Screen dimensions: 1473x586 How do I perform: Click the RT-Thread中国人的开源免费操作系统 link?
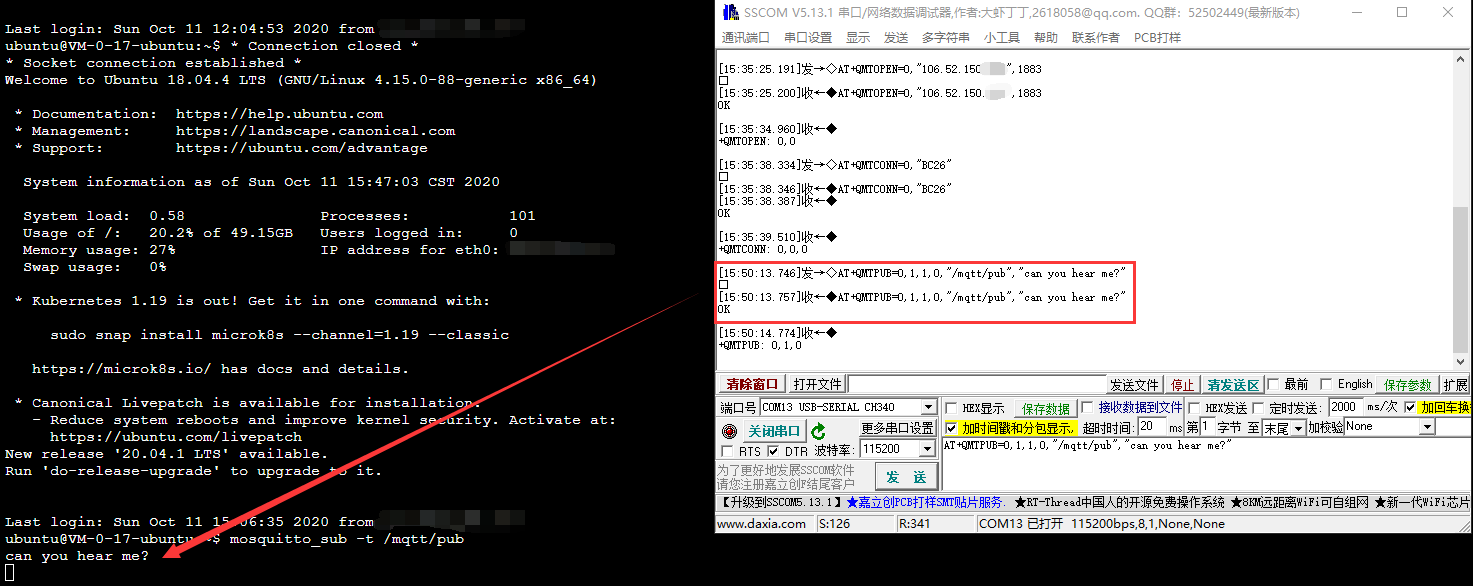tap(1120, 502)
